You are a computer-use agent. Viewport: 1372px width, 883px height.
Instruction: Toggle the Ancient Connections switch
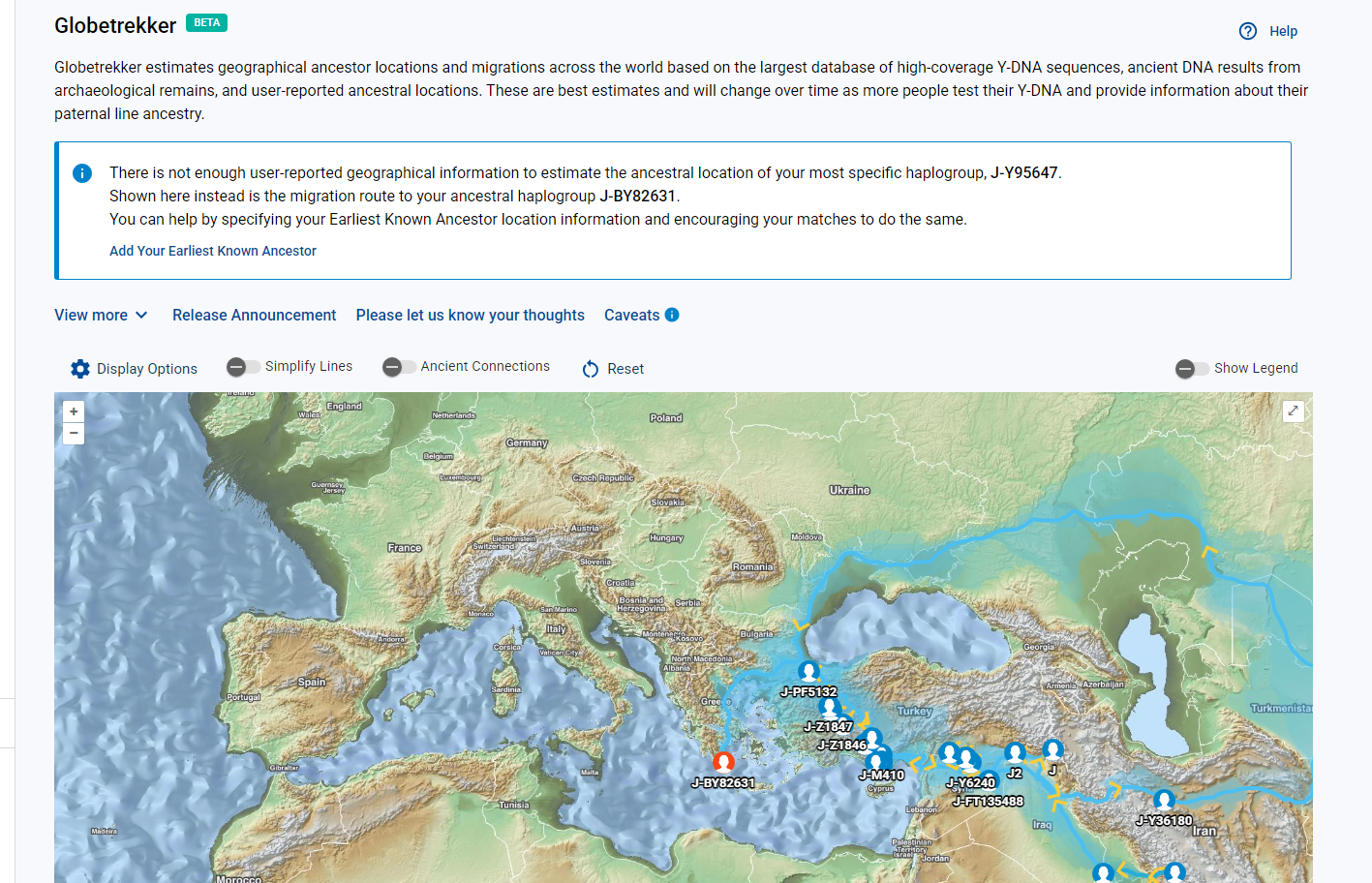point(399,367)
